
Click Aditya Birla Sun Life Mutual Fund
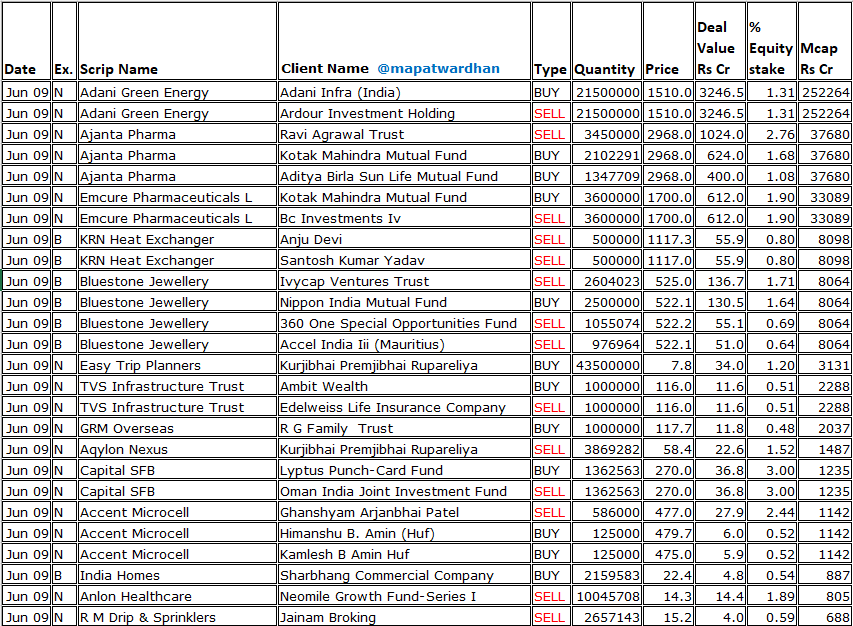coord(404,176)
